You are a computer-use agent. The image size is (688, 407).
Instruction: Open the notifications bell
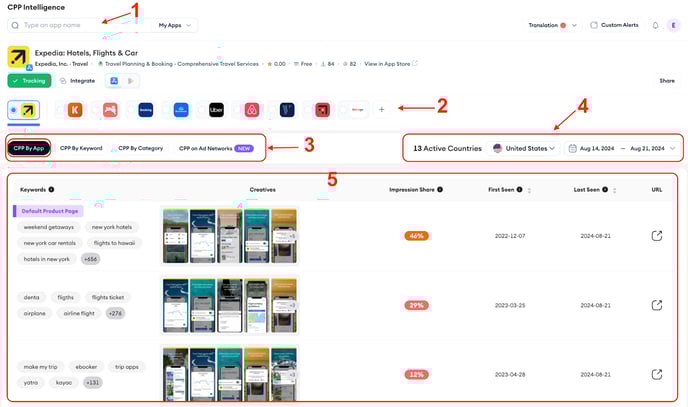tap(655, 25)
